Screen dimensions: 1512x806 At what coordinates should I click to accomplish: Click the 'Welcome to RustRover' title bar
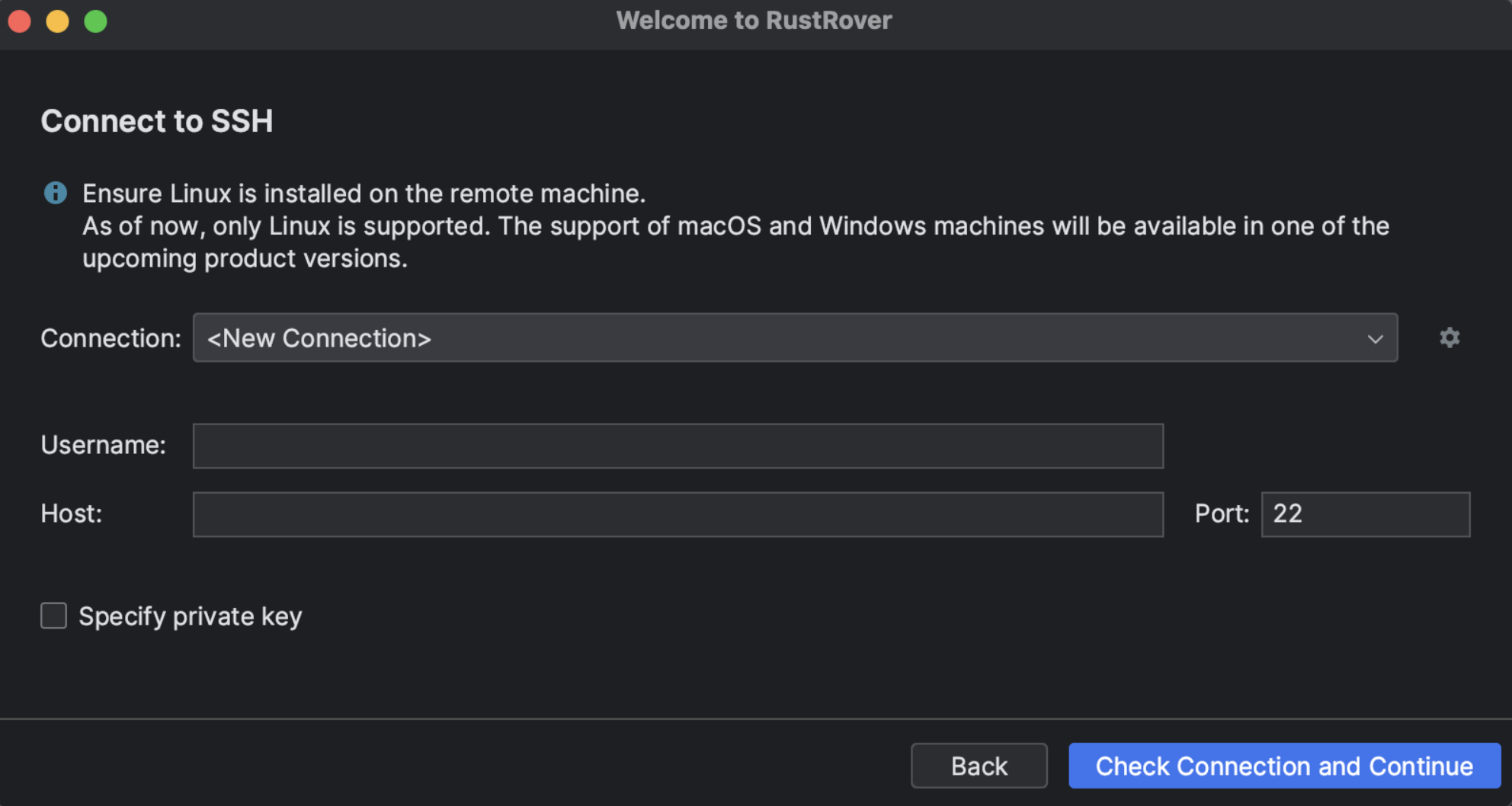[754, 21]
